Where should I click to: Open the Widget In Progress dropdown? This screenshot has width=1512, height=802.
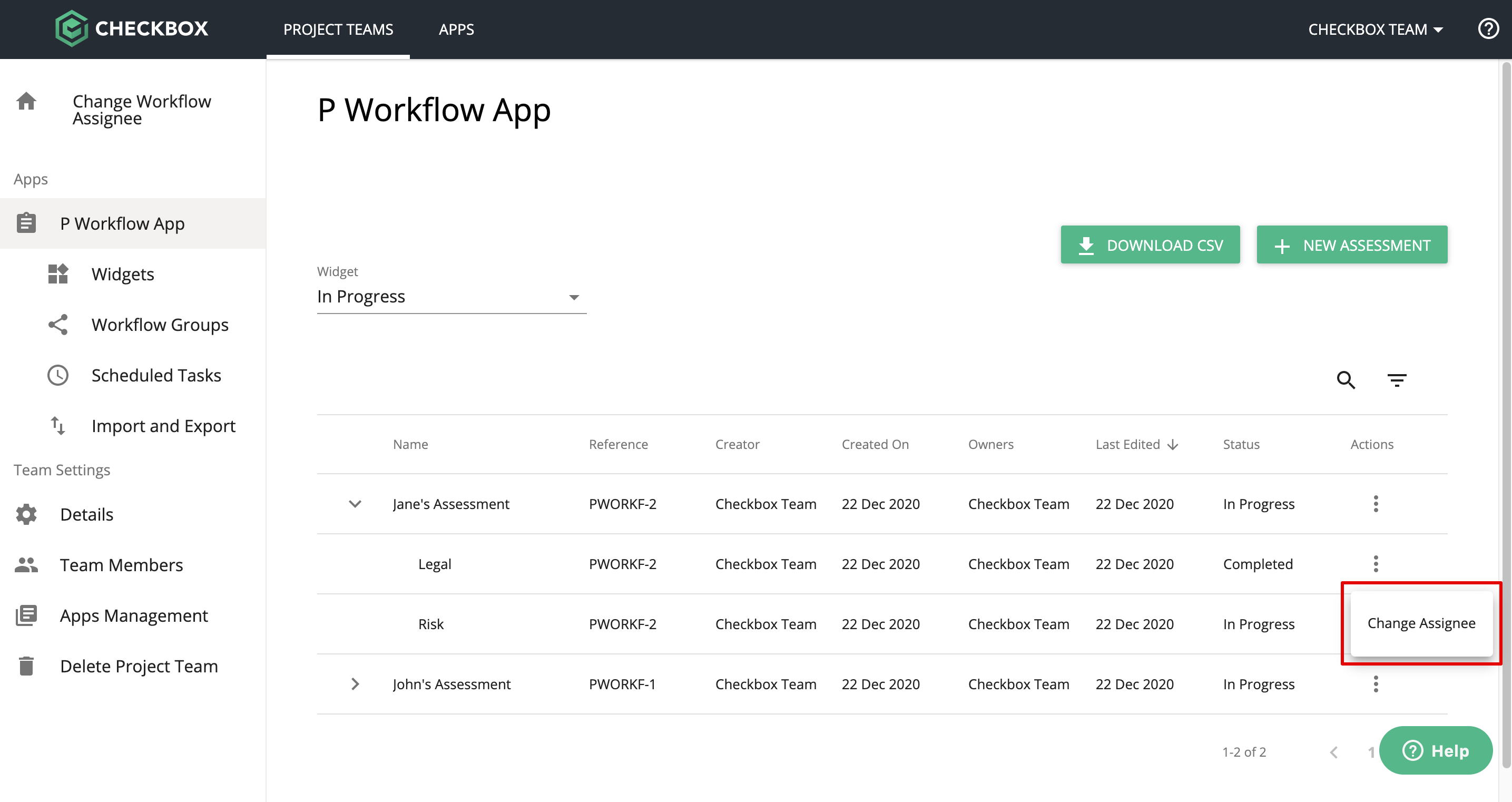tap(451, 297)
